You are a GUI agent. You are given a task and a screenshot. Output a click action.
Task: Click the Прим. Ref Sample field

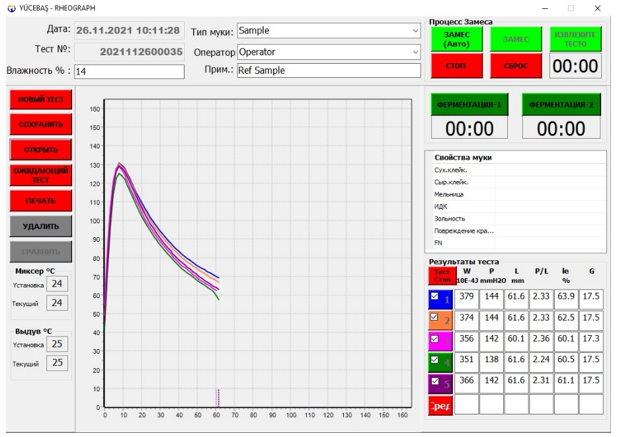click(329, 71)
